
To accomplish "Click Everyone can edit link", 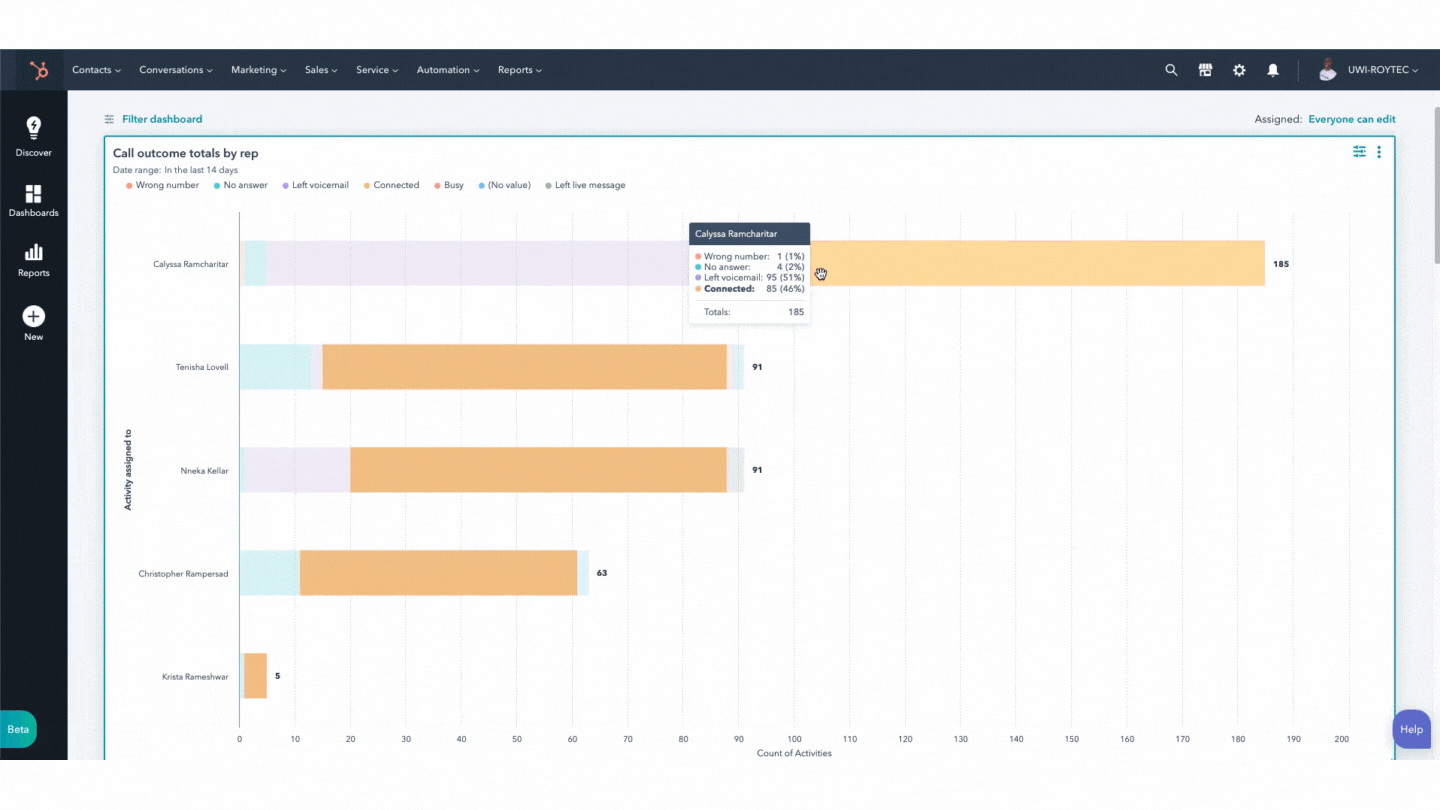I will 1351,119.
